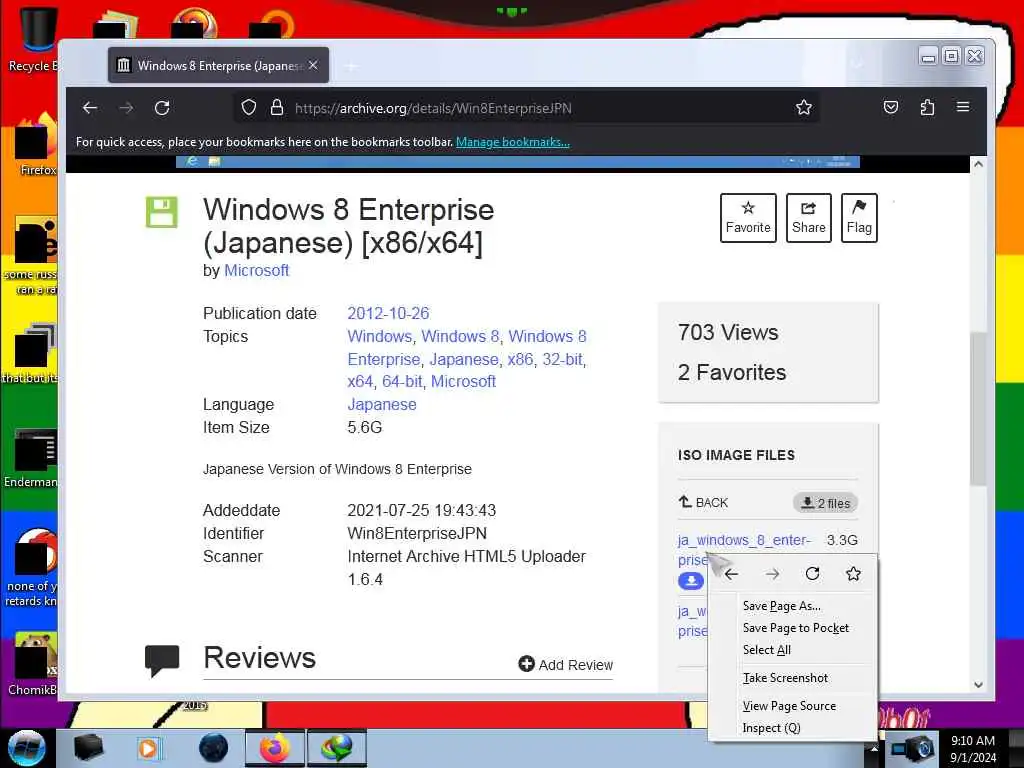This screenshot has height=768, width=1024.
Task: Click the vertical scrollbar thumb
Action: 978,409
